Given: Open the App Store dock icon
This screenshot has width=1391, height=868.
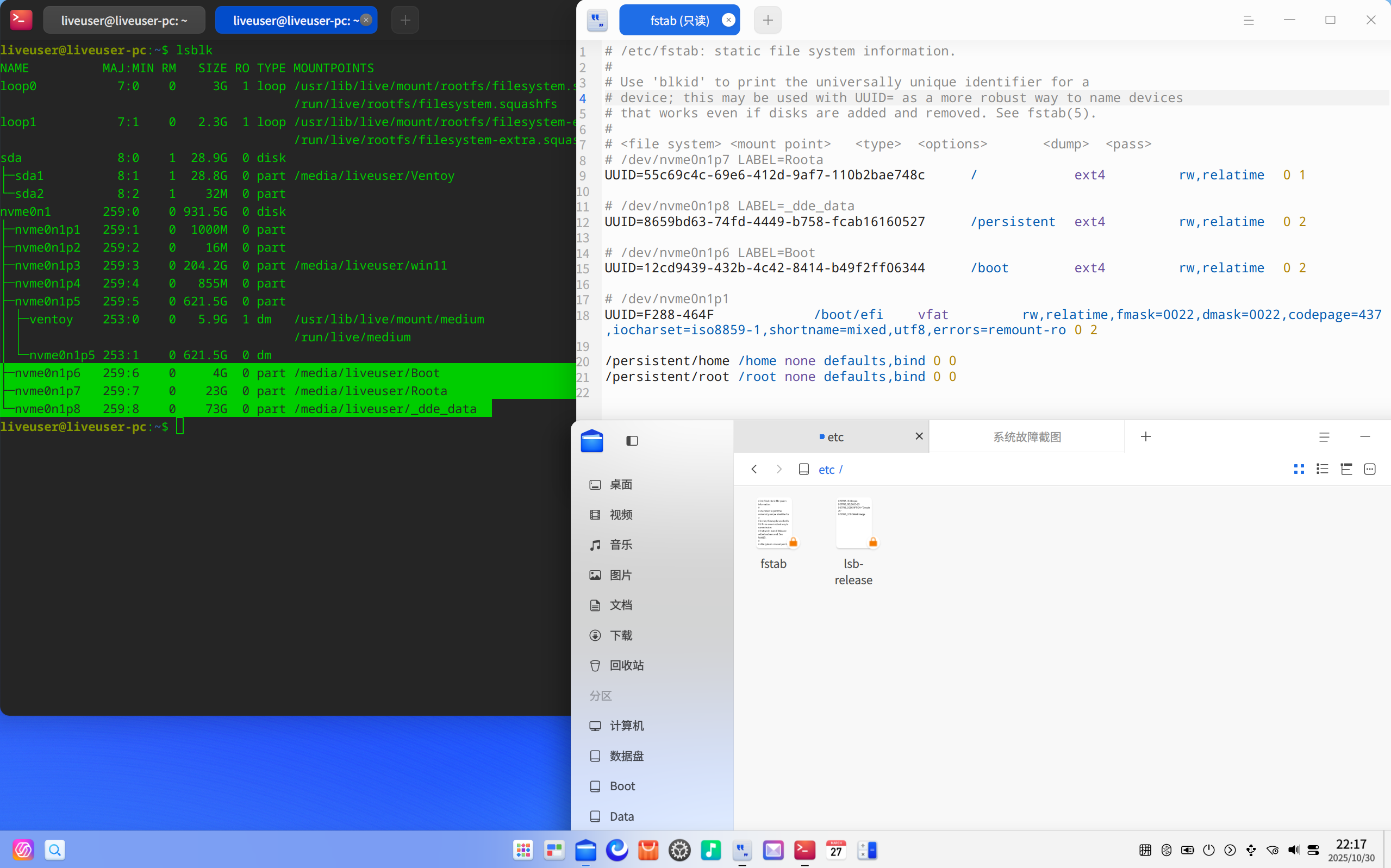Looking at the screenshot, I should (x=648, y=850).
